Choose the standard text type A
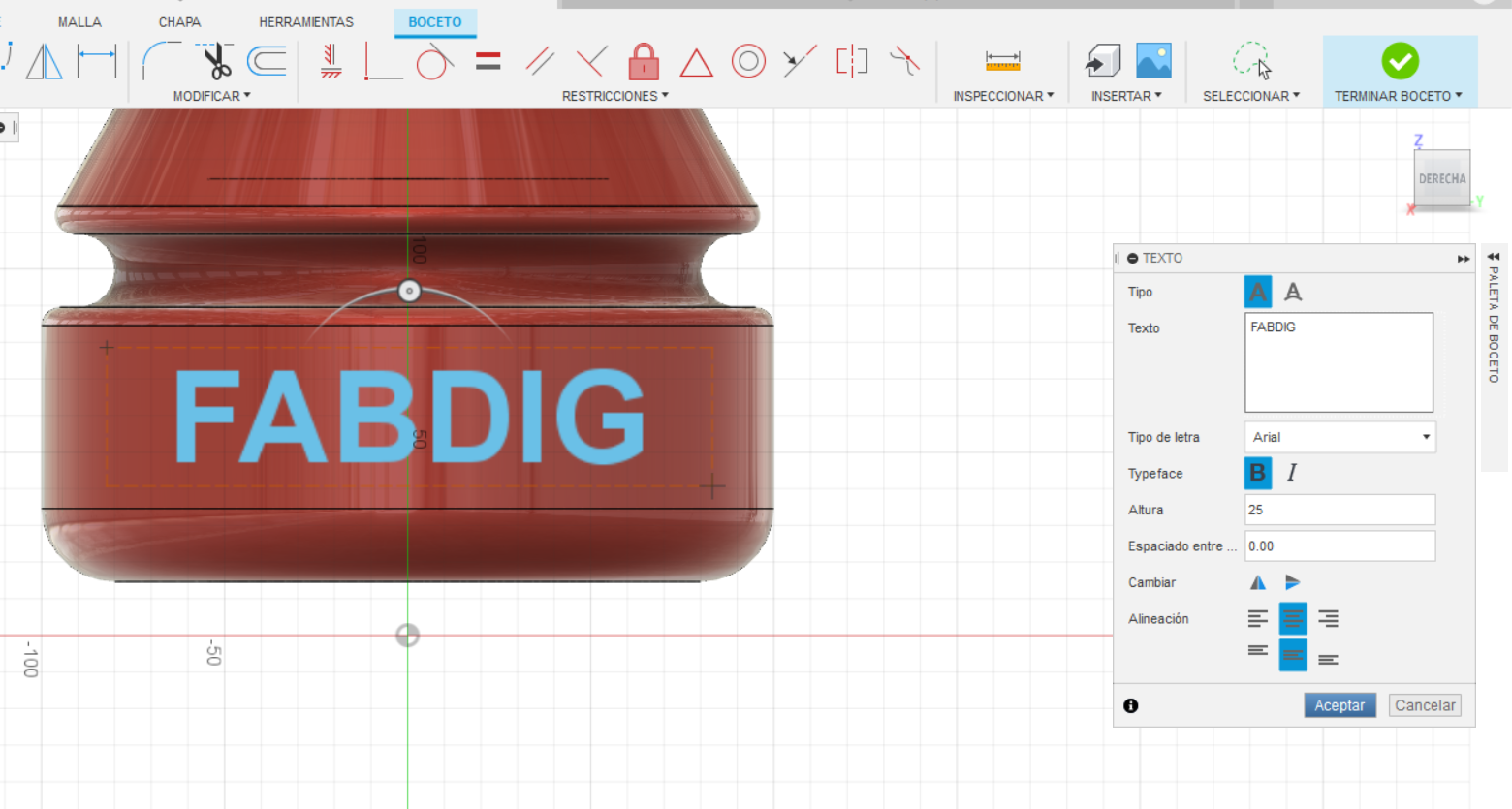The width and height of the screenshot is (1512, 809). pos(1257,292)
